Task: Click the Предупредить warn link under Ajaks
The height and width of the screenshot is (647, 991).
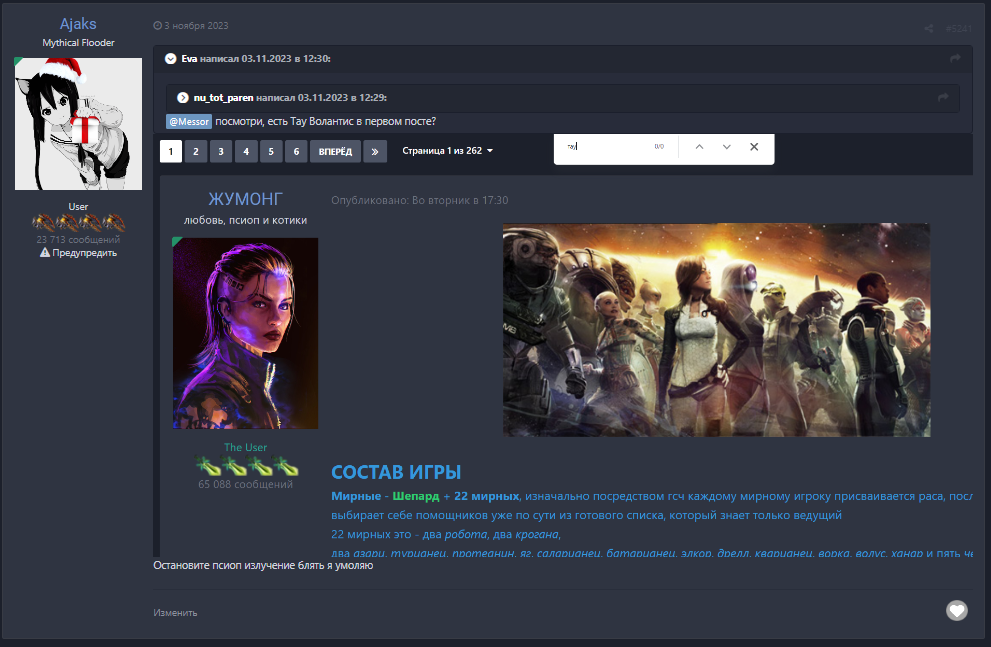Action: click(78, 253)
